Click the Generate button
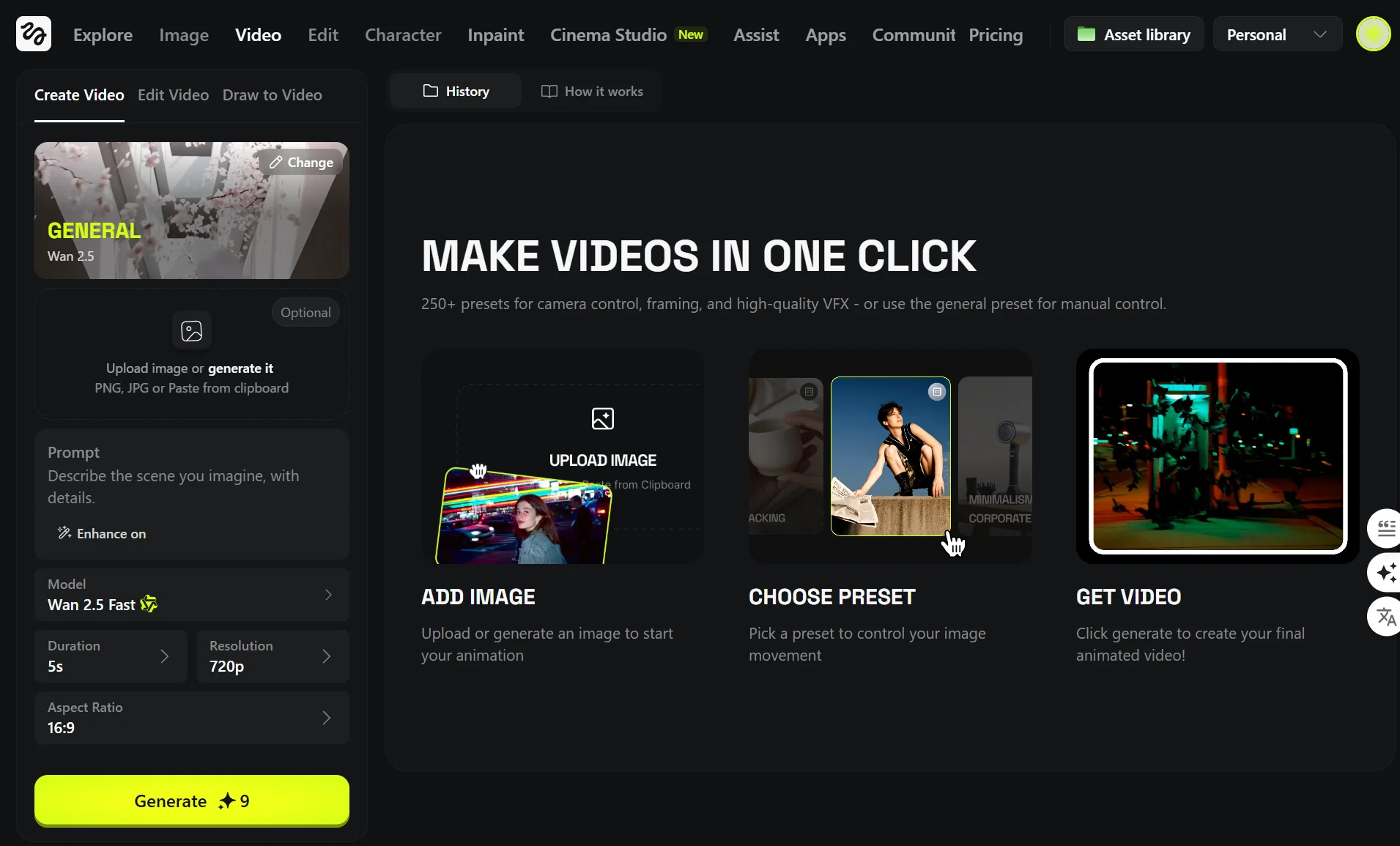 (191, 801)
